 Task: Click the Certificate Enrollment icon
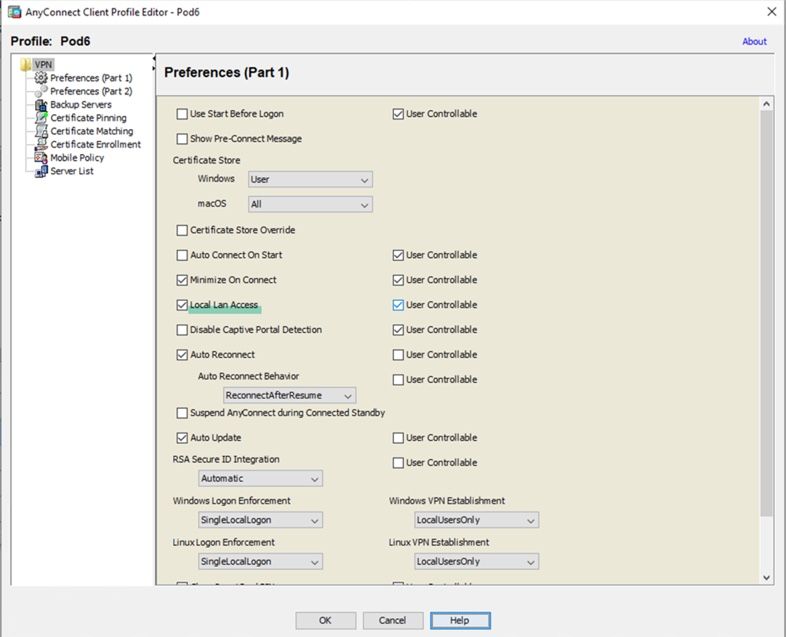coord(41,144)
